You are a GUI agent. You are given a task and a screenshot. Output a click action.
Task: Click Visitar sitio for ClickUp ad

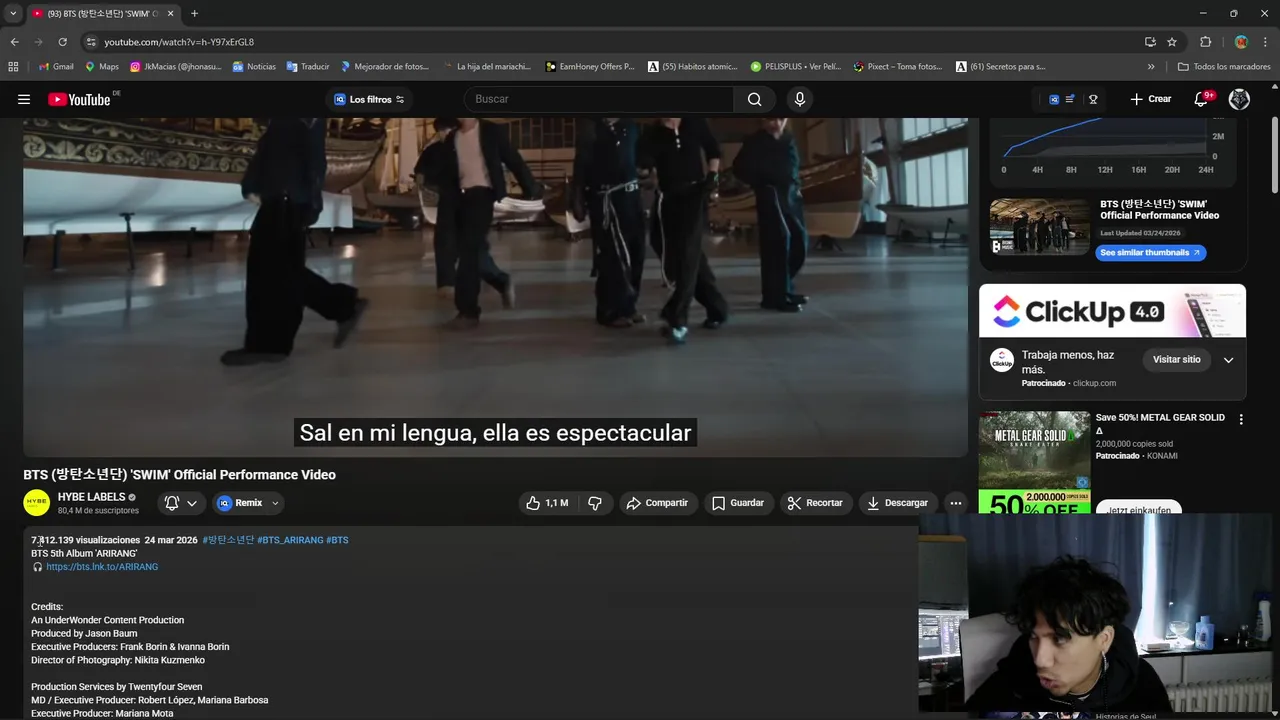click(x=1176, y=360)
